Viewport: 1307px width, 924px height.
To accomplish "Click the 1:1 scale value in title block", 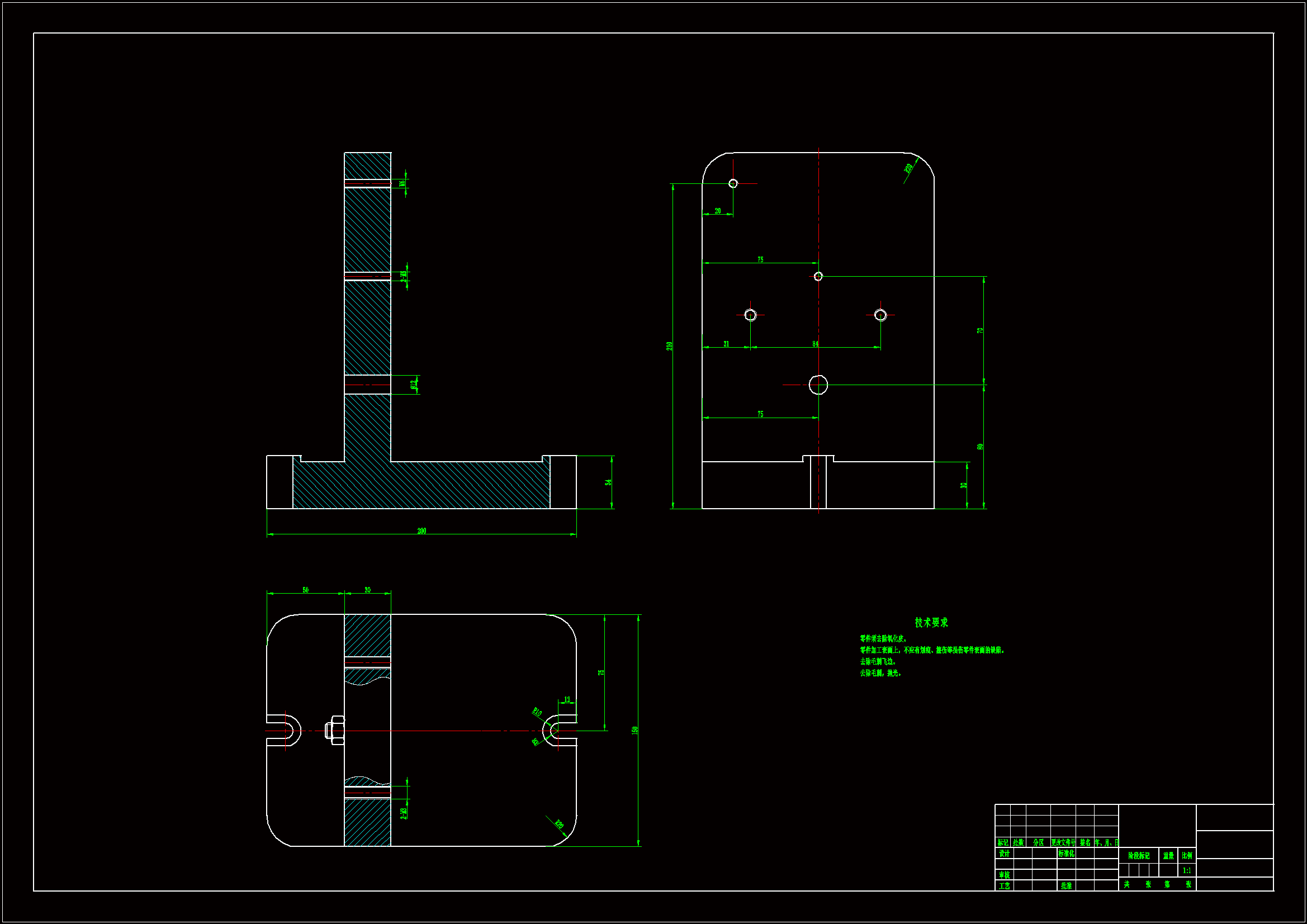I will [1187, 870].
